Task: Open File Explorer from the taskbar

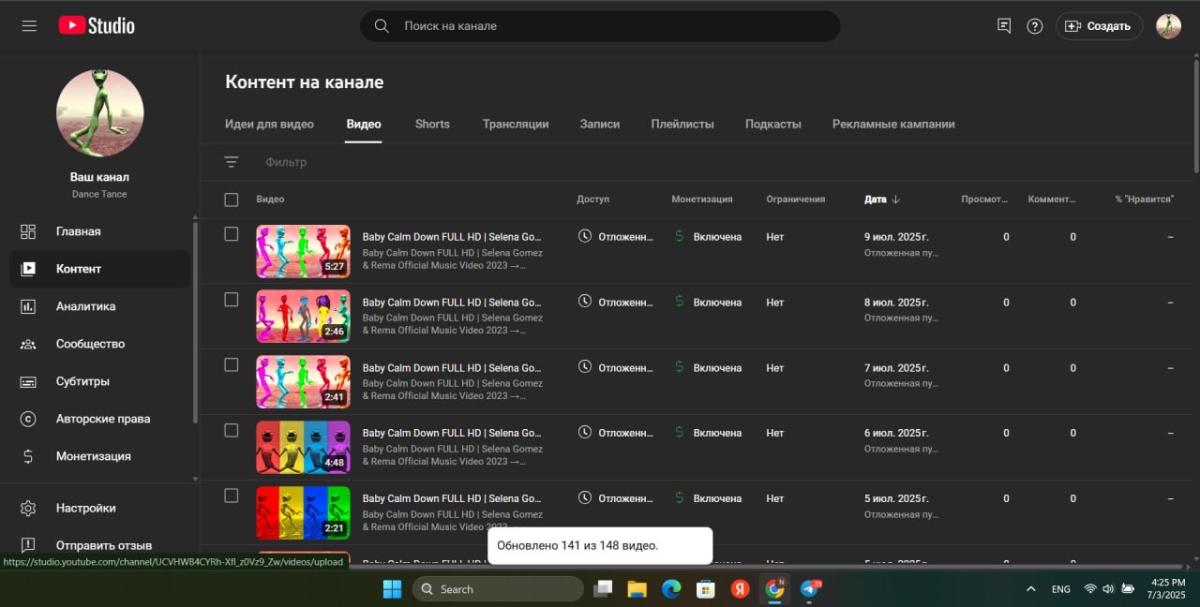Action: (x=637, y=589)
